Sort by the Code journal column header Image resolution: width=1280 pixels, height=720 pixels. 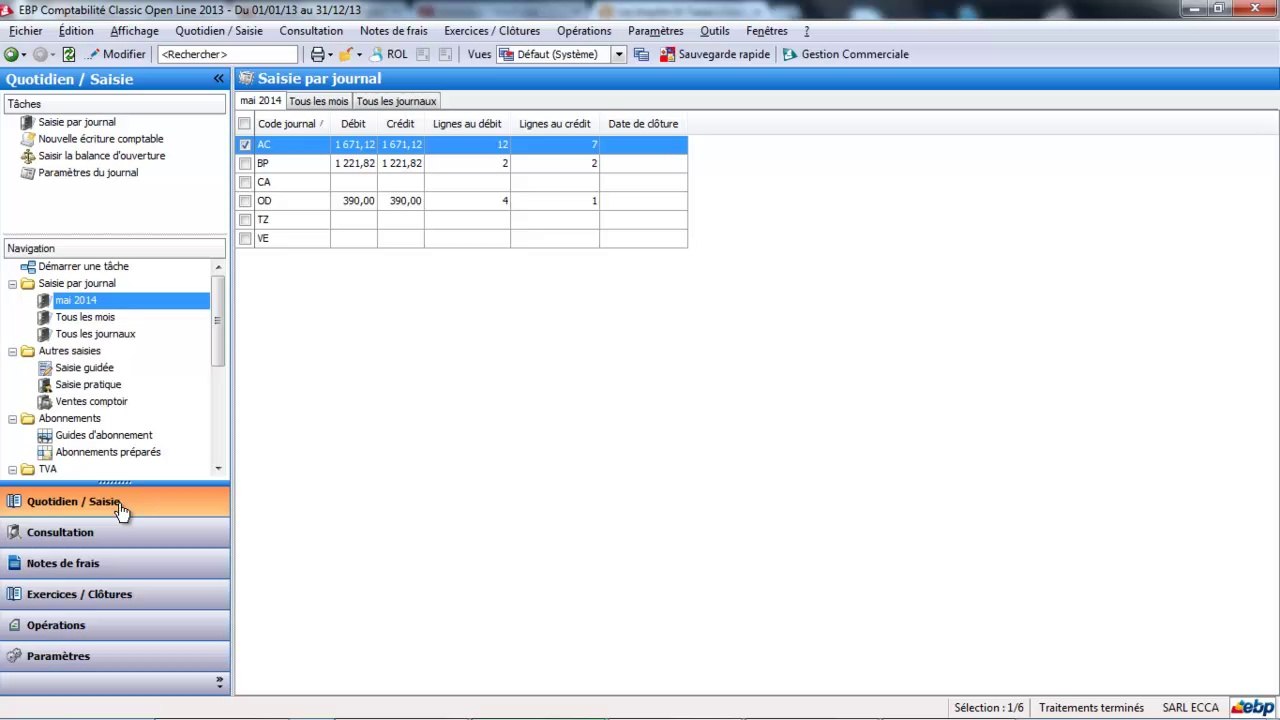click(292, 124)
